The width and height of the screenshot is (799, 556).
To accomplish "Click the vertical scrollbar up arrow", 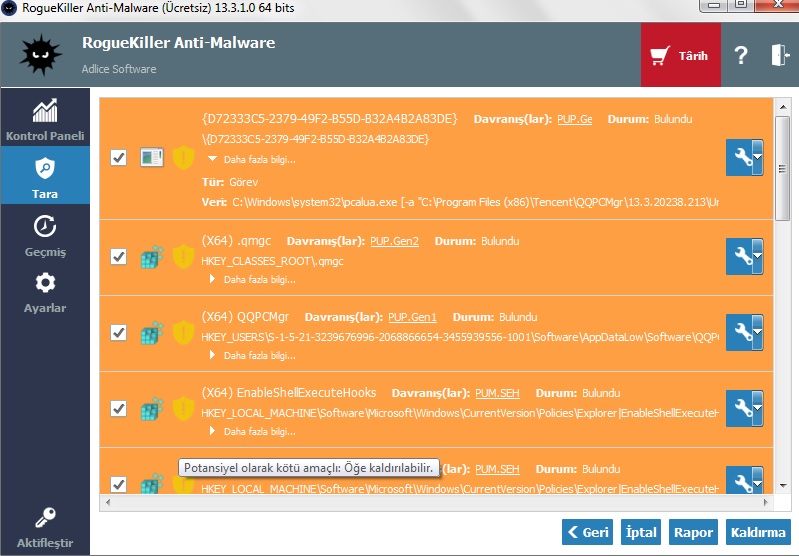I will [783, 107].
